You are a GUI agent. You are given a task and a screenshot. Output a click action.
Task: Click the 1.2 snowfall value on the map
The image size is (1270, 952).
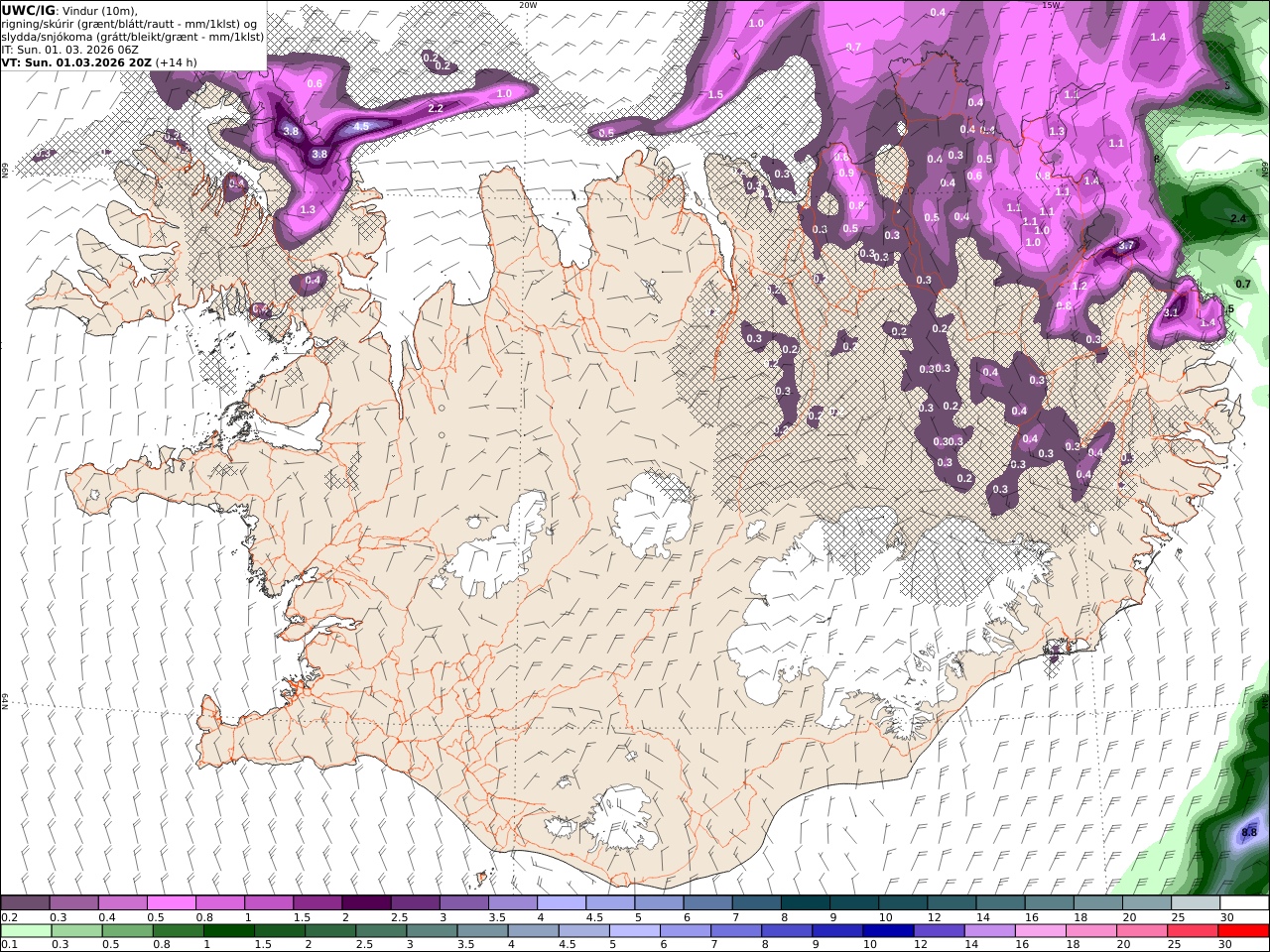1080,286
